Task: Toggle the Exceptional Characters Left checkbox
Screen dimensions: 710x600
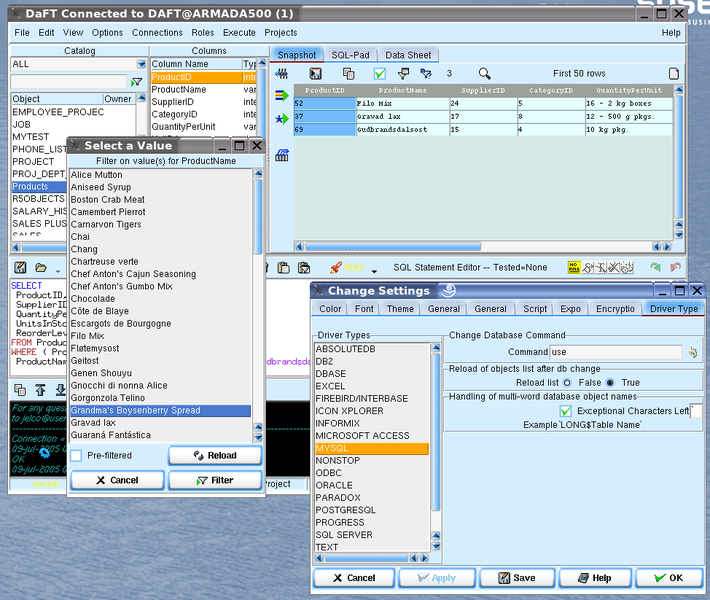Action: click(x=566, y=411)
